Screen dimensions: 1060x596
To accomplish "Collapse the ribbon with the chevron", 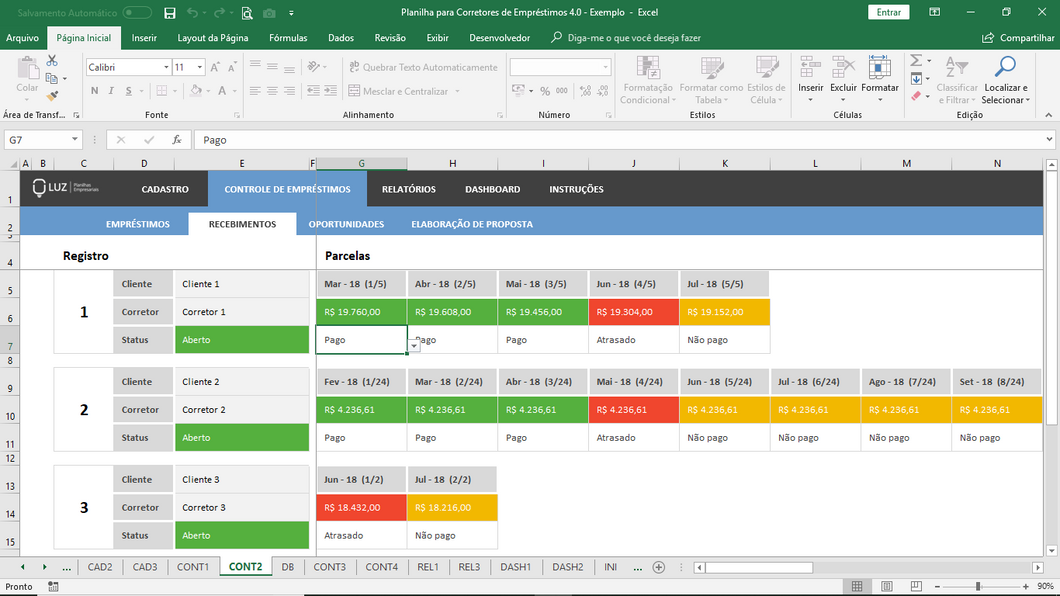I will tap(1049, 116).
